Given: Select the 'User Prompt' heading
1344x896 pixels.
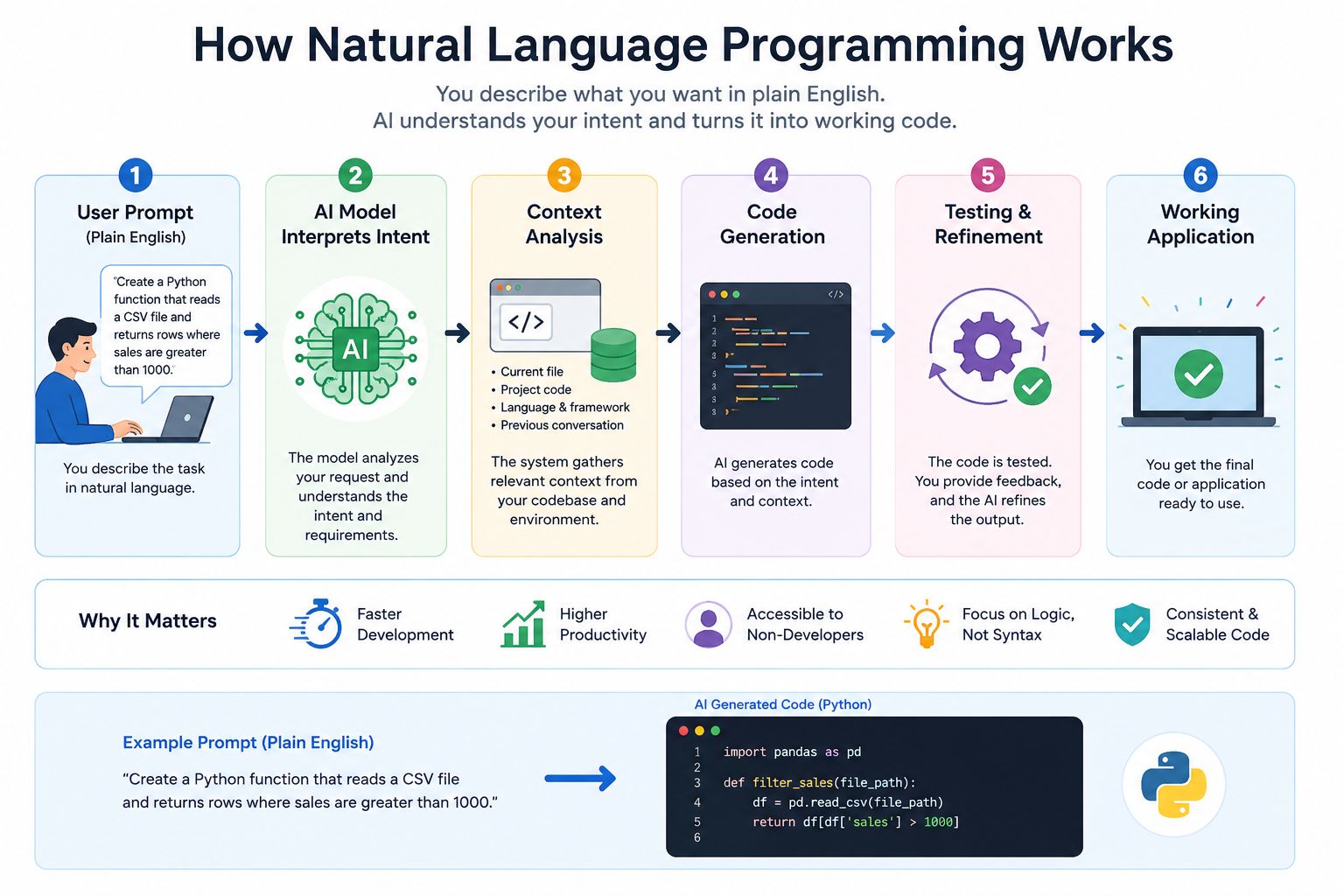Looking at the screenshot, I should click(135, 213).
